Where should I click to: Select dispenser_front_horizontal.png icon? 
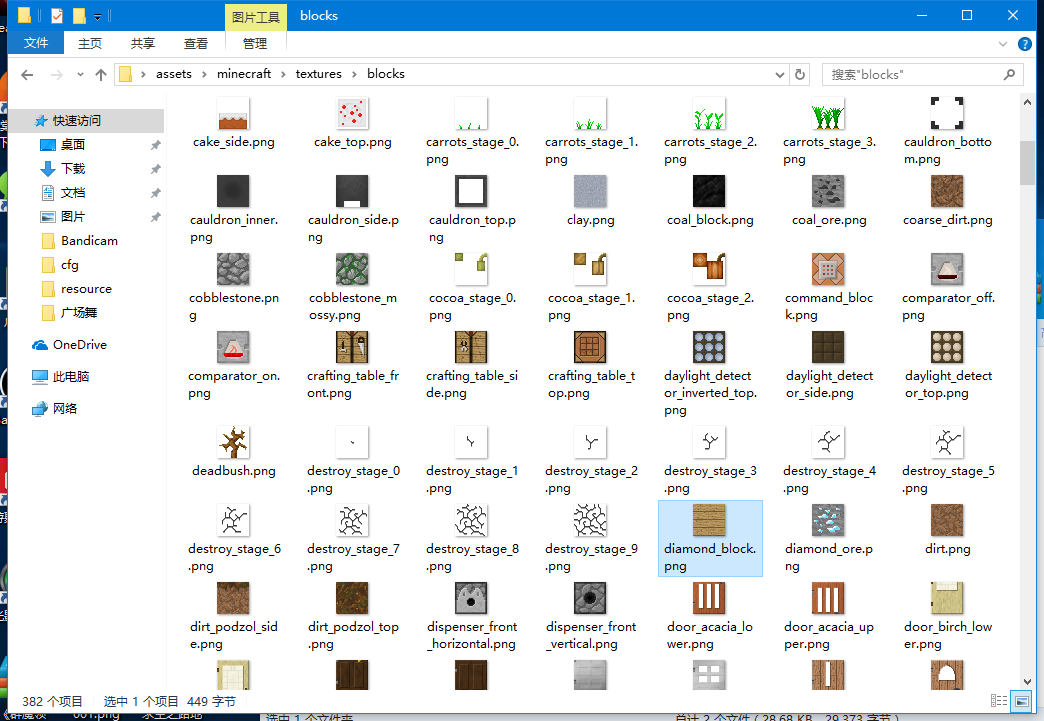[471, 598]
